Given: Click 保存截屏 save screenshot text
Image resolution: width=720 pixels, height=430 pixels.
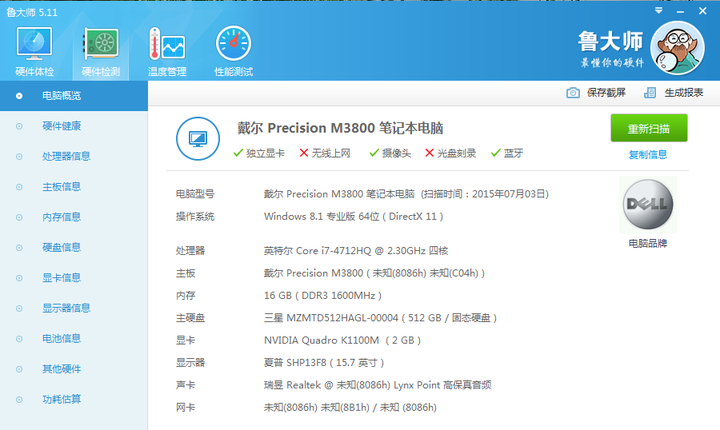Looking at the screenshot, I should coord(606,93).
